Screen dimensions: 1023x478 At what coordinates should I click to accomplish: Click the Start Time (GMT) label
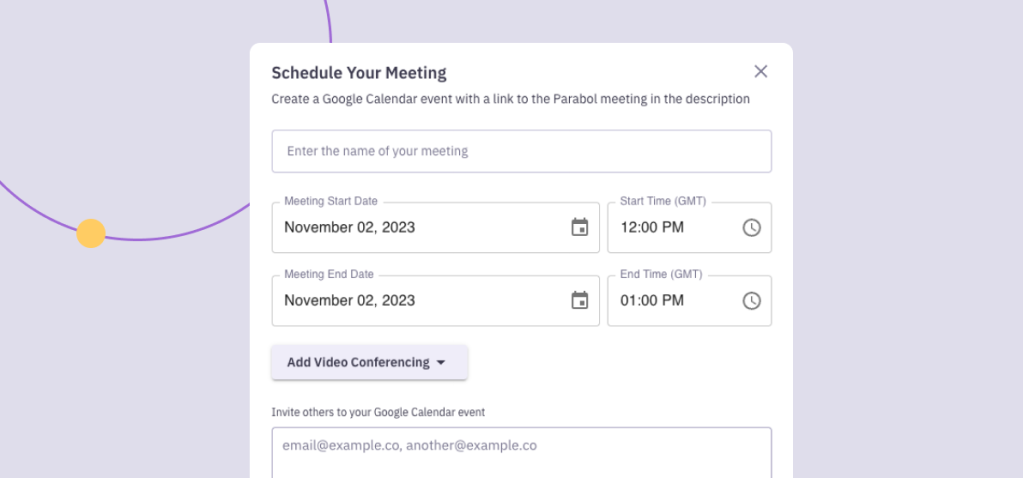tap(663, 202)
